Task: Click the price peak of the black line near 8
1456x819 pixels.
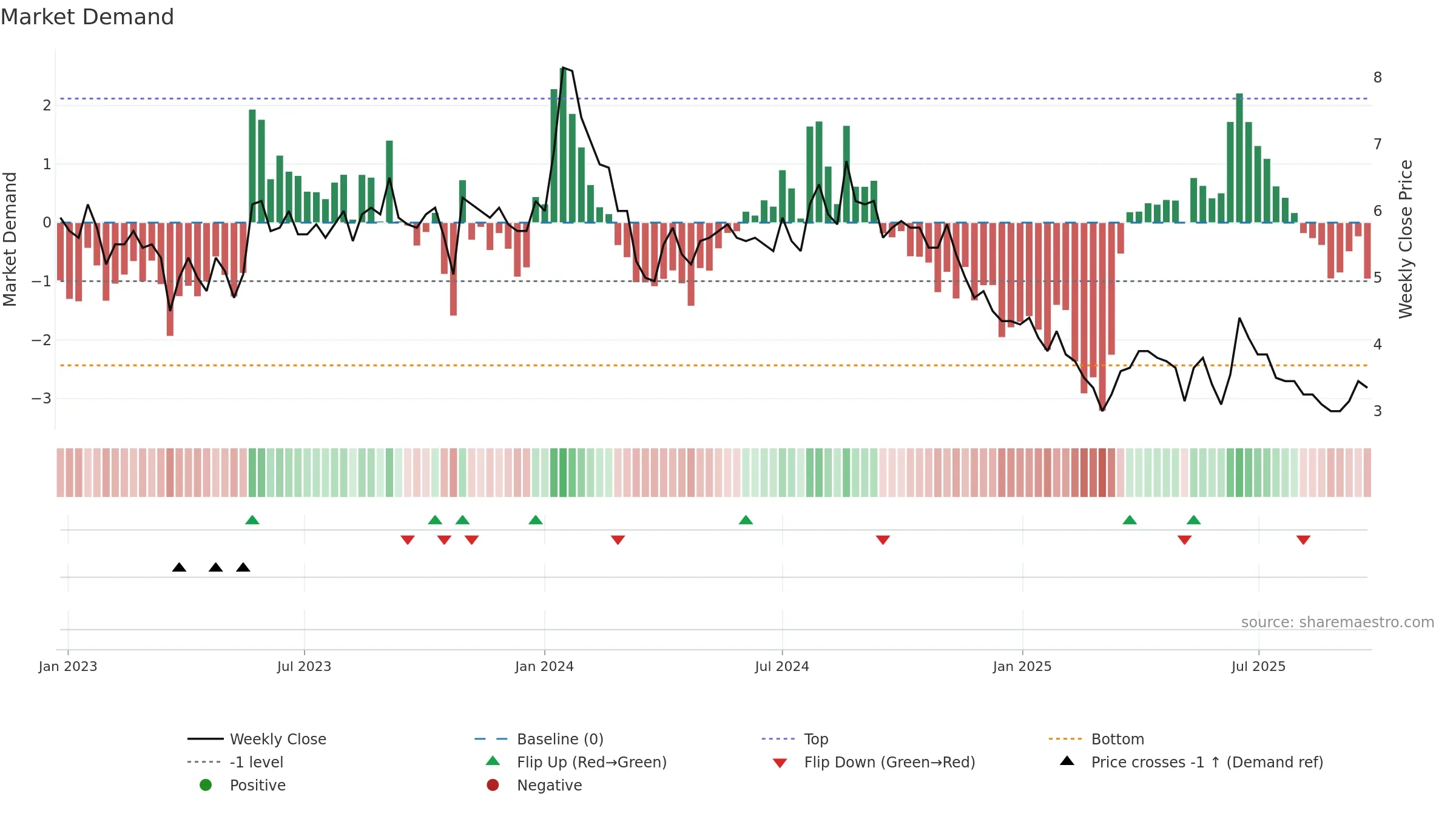Action: [x=564, y=68]
